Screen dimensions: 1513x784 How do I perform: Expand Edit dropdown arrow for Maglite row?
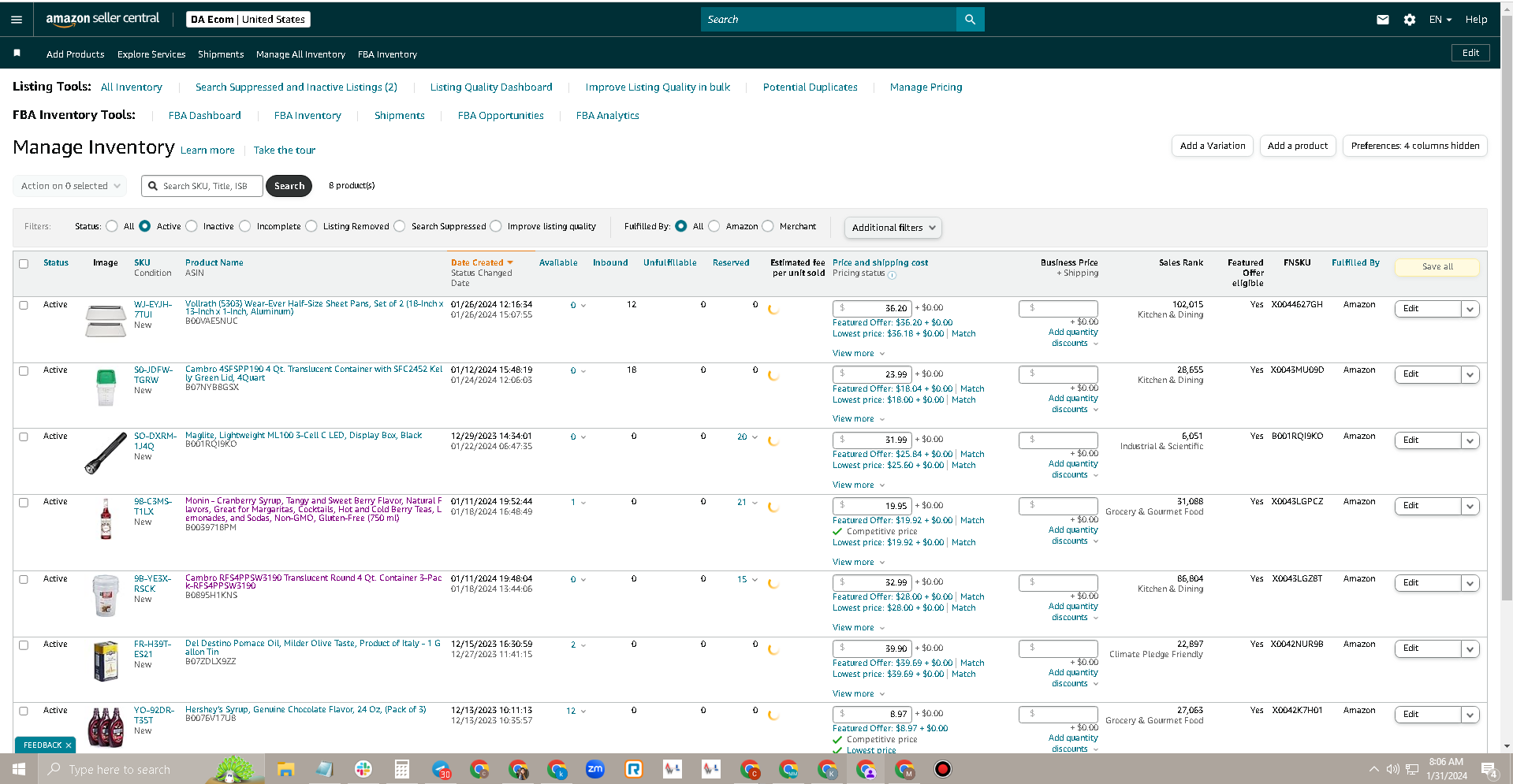pos(1470,440)
